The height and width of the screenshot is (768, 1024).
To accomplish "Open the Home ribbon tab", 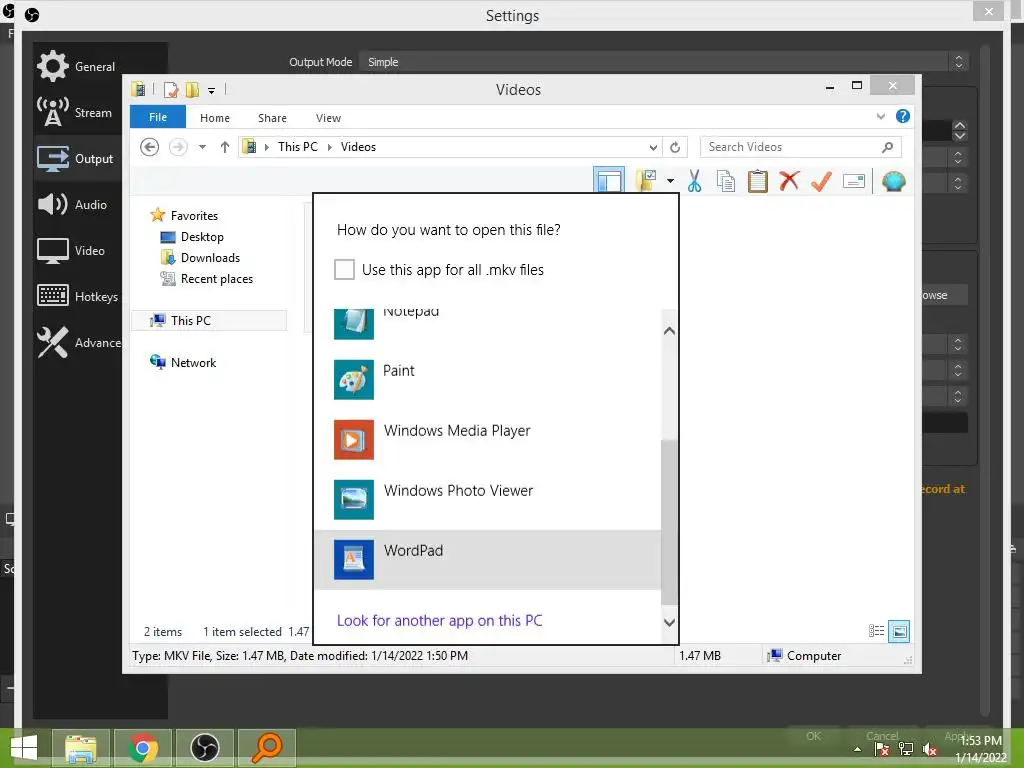I will 215,118.
